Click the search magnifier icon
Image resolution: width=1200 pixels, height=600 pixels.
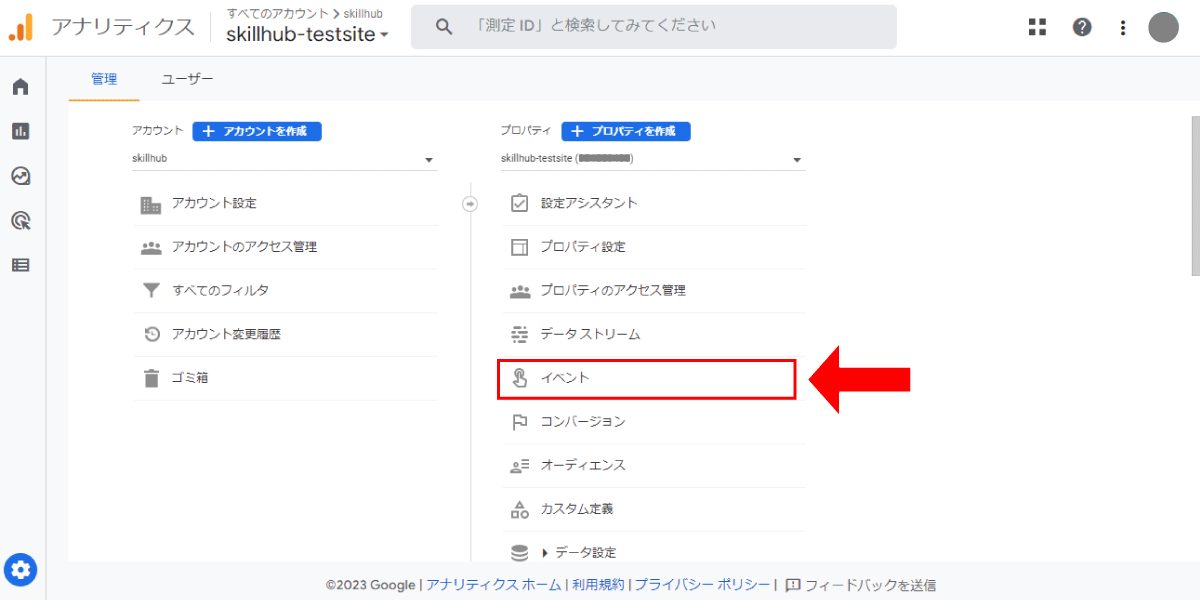446,27
